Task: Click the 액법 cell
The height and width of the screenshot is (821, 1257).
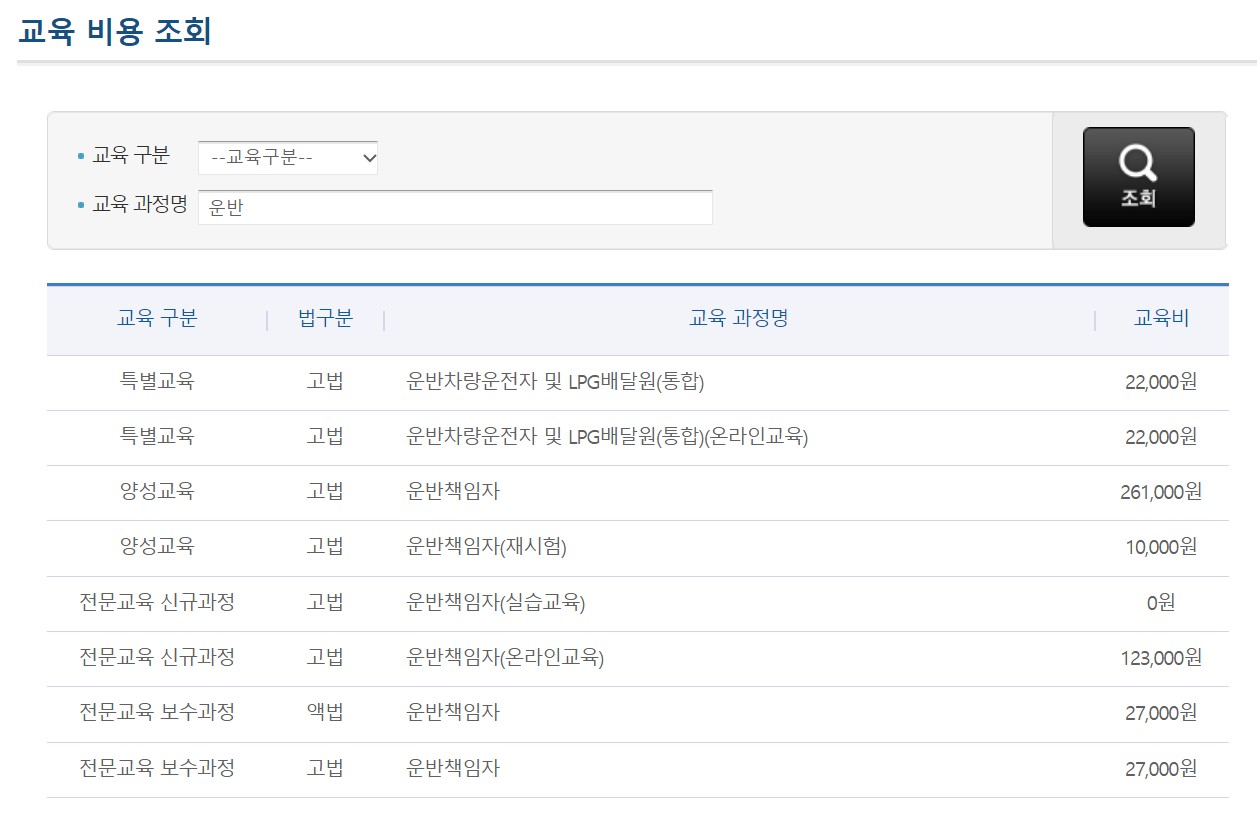Action: point(325,713)
